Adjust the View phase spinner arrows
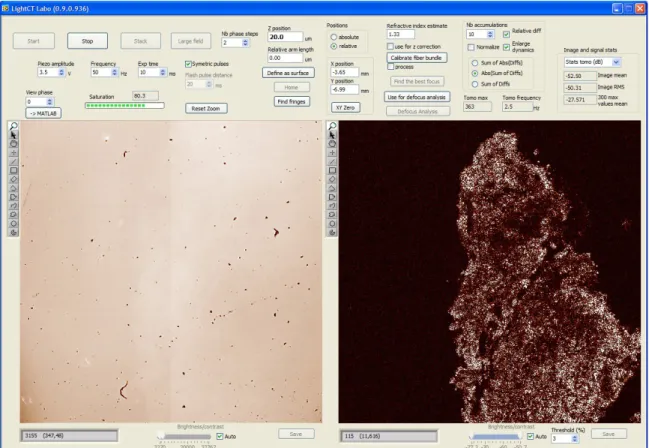The image size is (649, 448). [50, 101]
